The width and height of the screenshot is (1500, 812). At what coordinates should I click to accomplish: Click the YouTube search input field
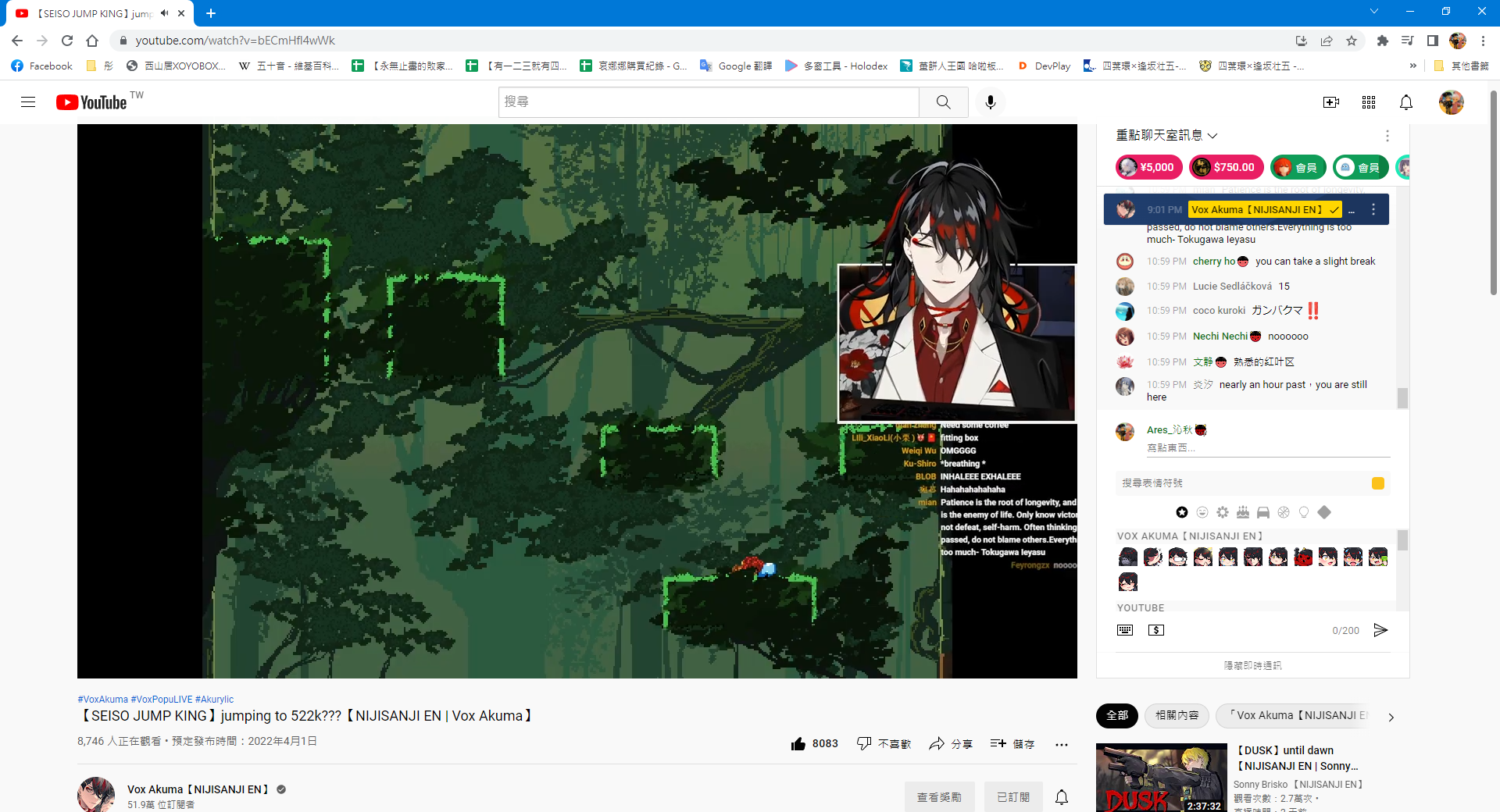click(709, 102)
